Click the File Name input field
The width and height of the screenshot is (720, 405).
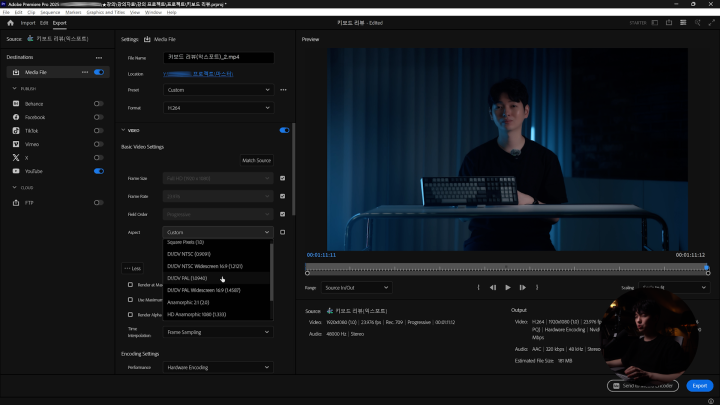click(218, 58)
